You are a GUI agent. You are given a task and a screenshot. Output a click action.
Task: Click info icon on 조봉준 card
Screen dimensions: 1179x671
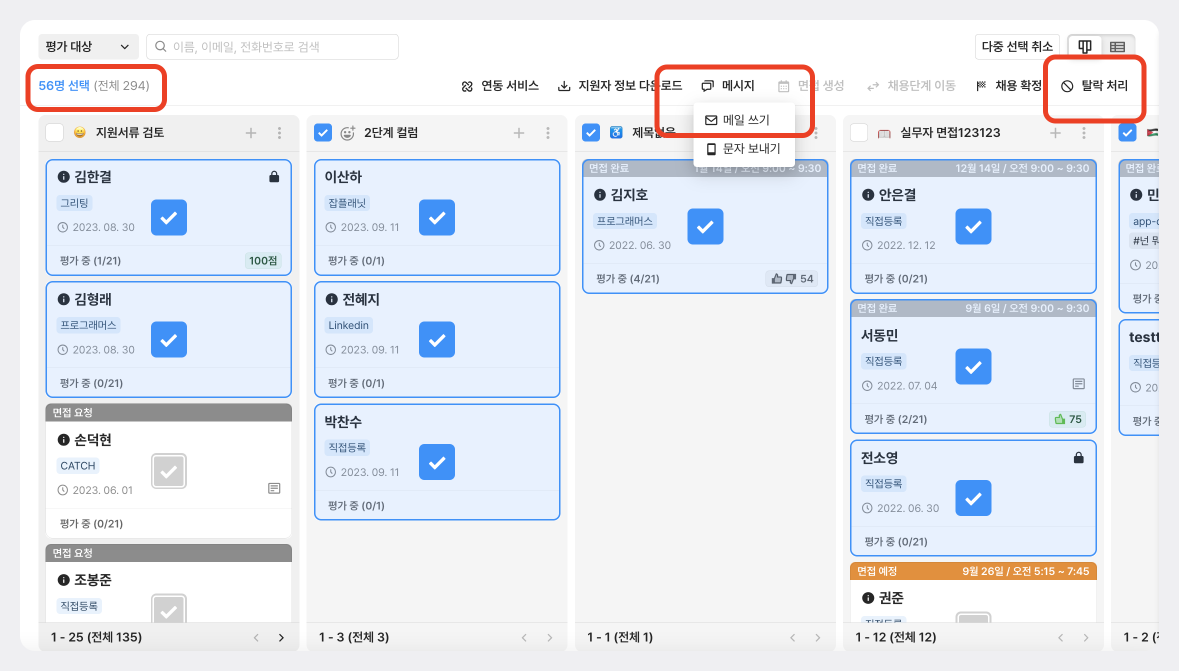[64, 580]
